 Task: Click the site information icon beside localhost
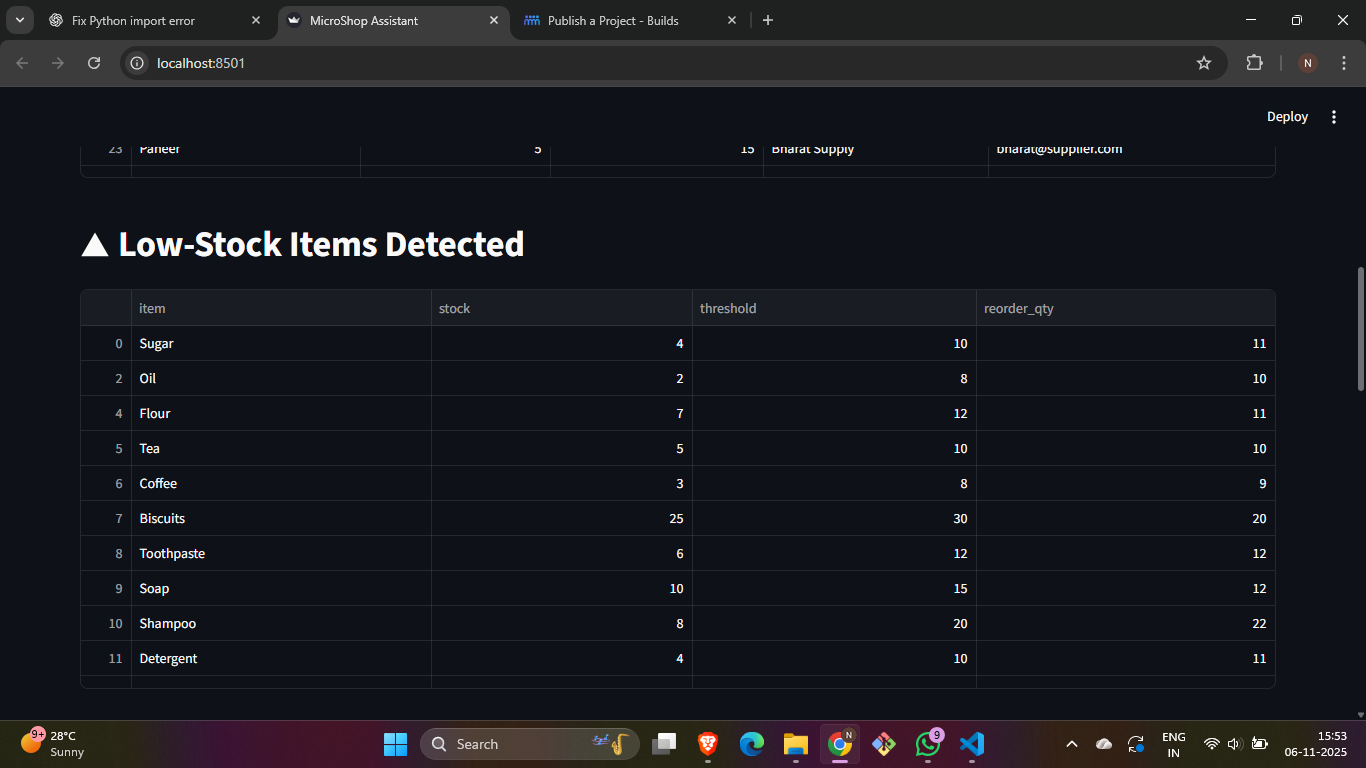click(x=138, y=63)
